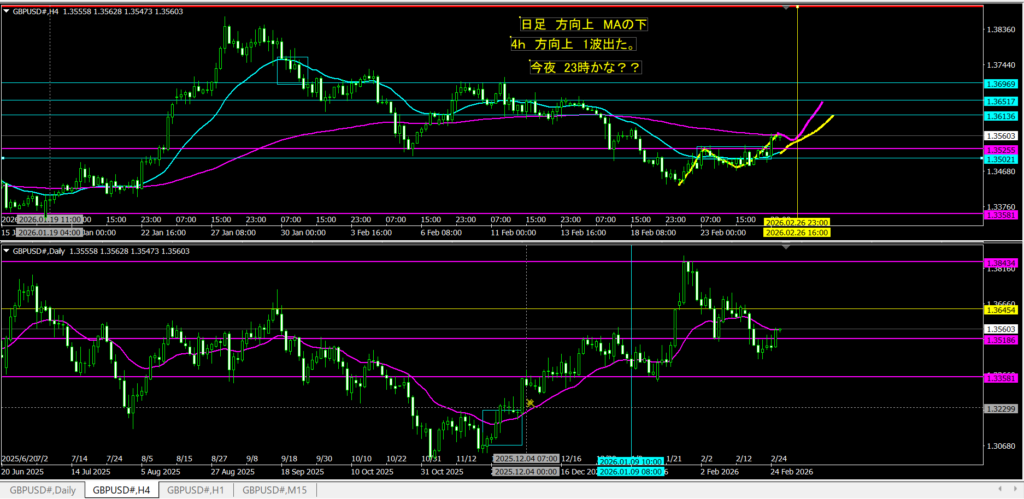Click the H4 chart's top-left dropdown triangle
Image resolution: width=1024 pixels, height=499 pixels.
point(6,10)
